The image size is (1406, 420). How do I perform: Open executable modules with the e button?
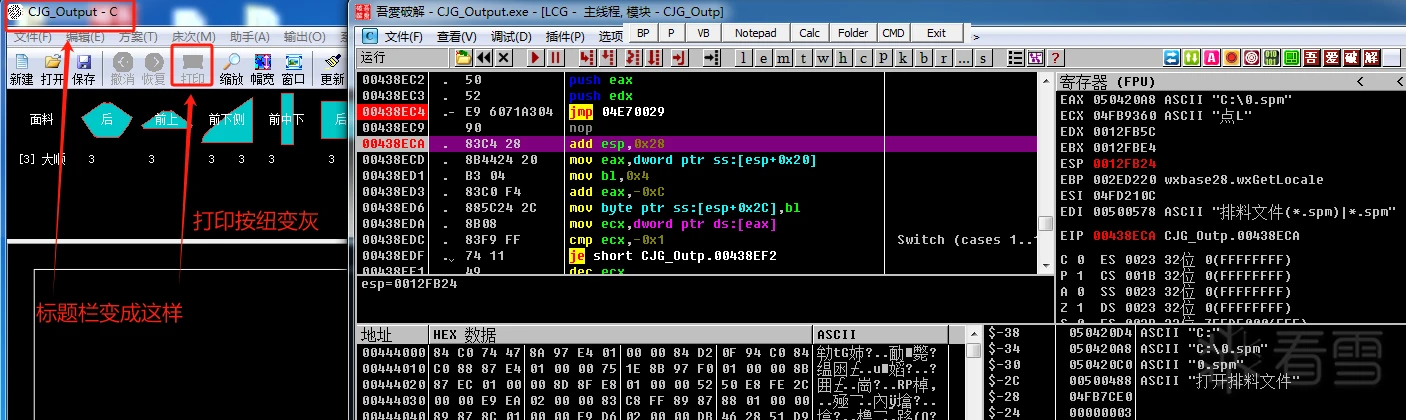(x=763, y=57)
